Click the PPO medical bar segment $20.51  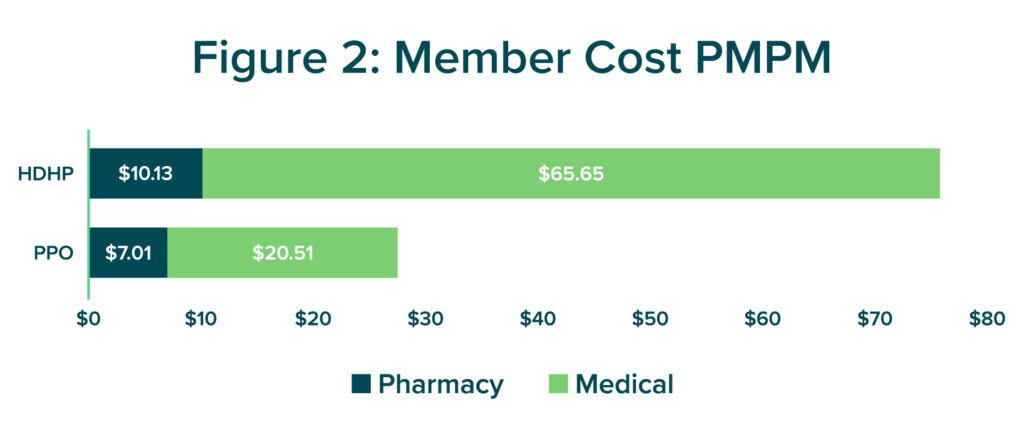click(x=283, y=253)
